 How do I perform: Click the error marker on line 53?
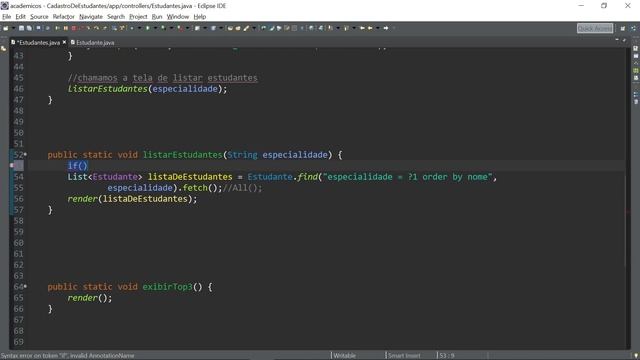12,165
